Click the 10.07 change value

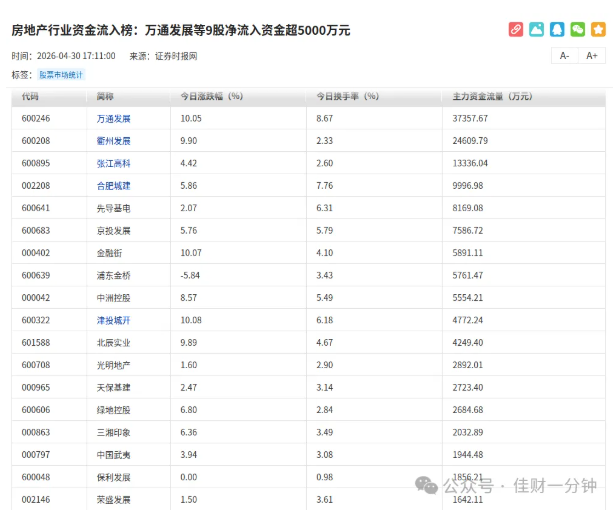tap(191, 253)
